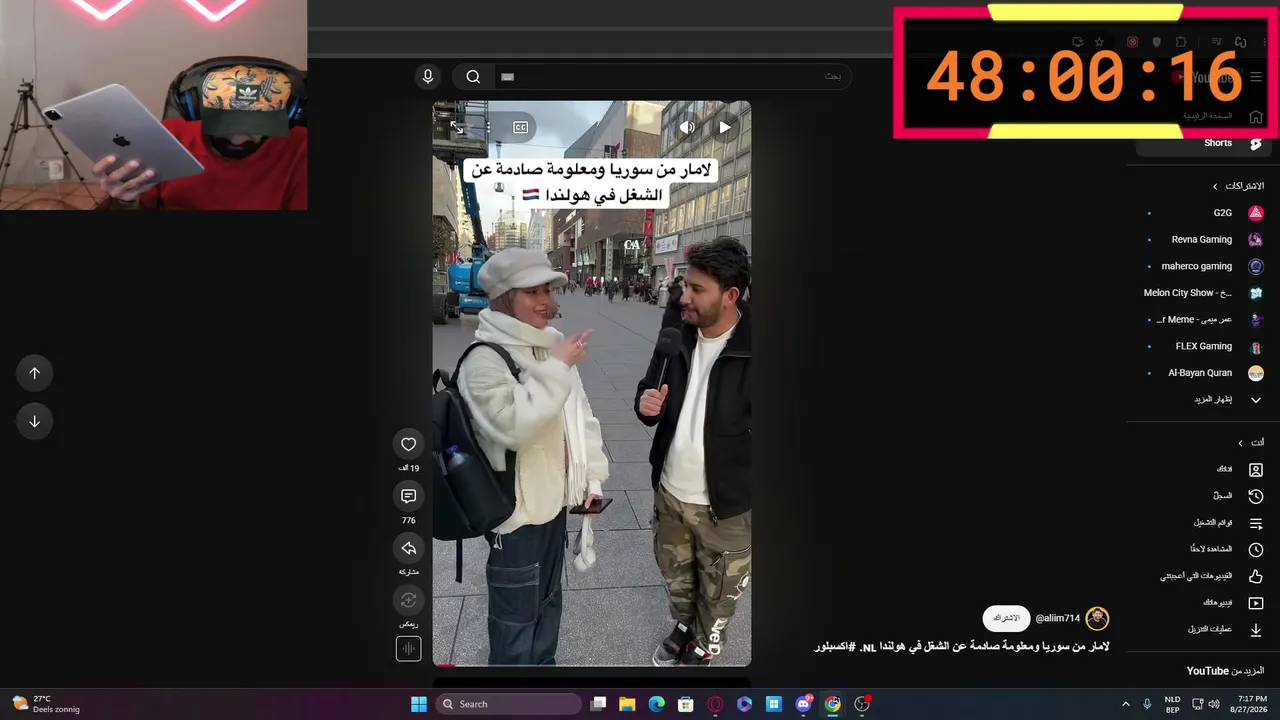Toggle closed captions on the Short
The image size is (1280, 720).
(x=520, y=127)
